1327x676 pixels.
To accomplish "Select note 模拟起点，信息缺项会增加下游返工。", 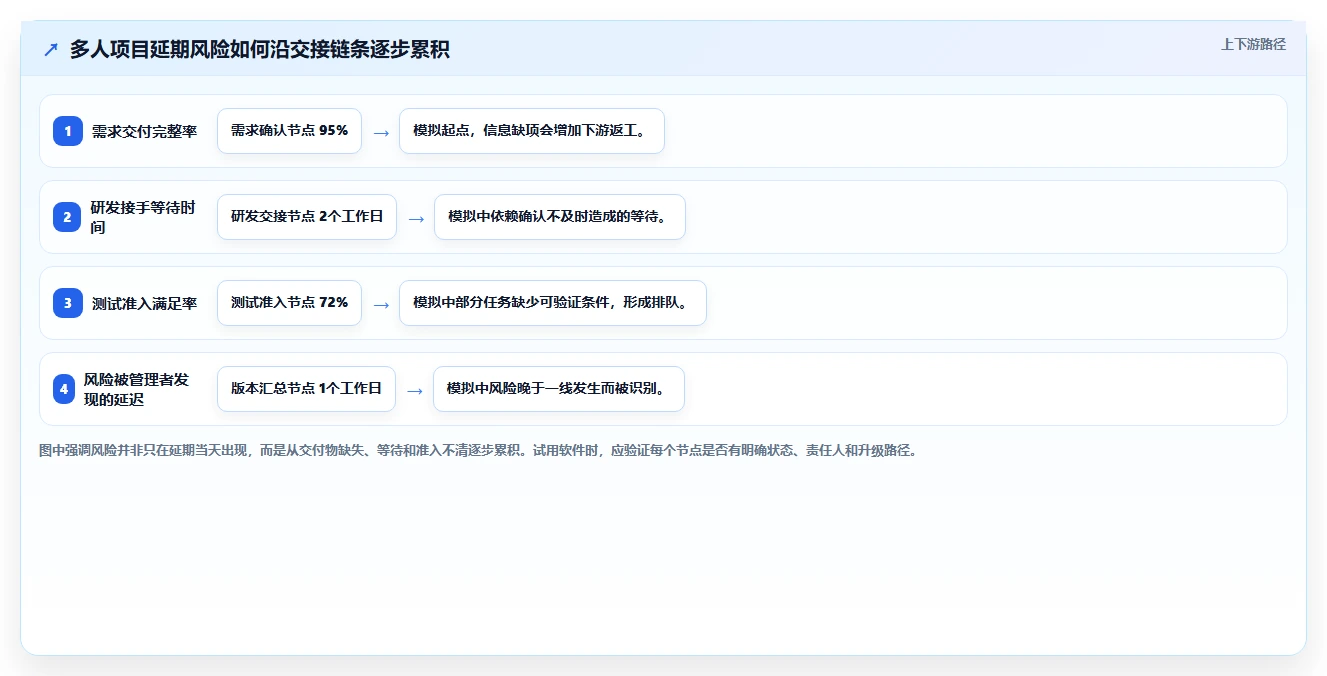I will 532,131.
